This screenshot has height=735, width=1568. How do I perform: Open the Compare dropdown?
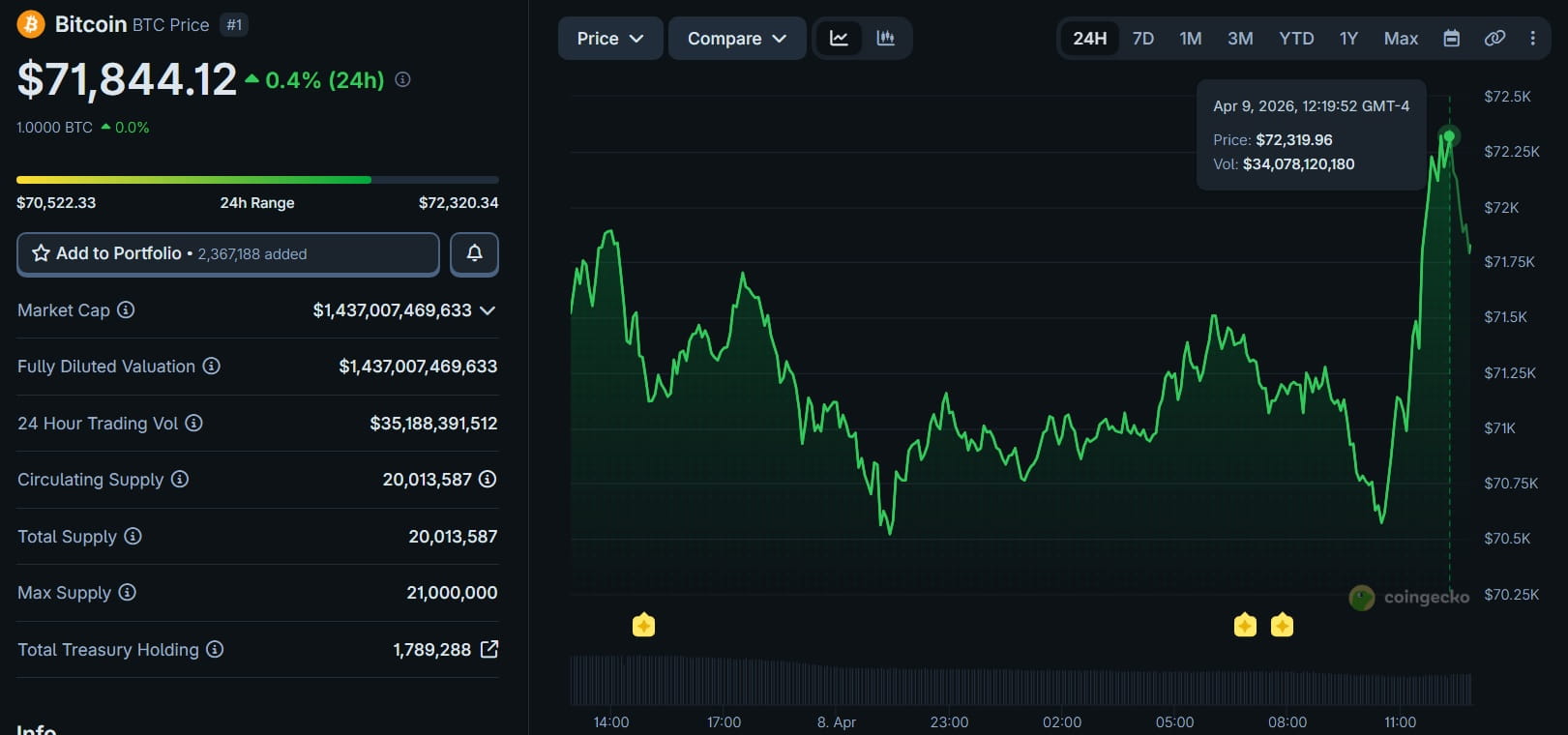point(736,39)
